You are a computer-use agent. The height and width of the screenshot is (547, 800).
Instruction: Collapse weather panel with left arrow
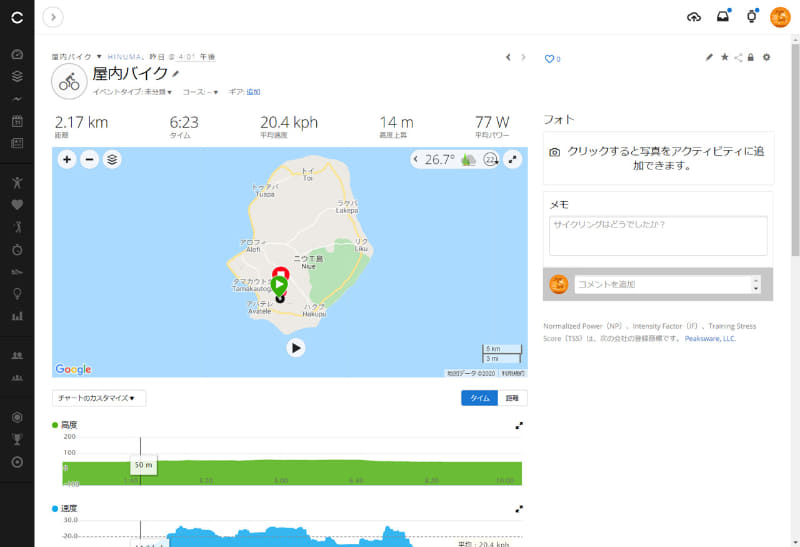pyautogui.click(x=416, y=159)
